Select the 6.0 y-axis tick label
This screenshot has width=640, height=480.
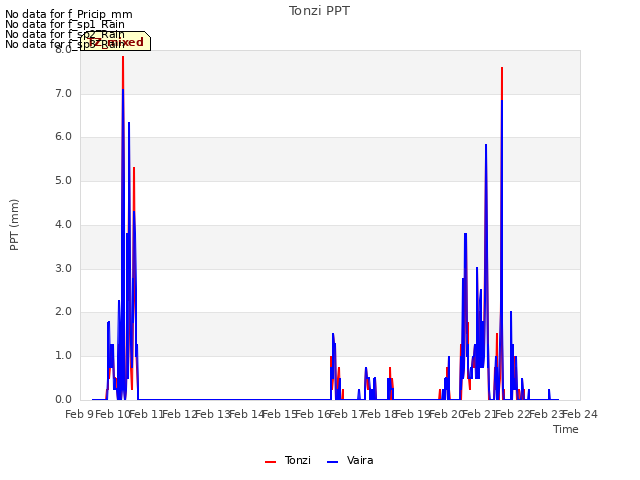click(x=63, y=137)
